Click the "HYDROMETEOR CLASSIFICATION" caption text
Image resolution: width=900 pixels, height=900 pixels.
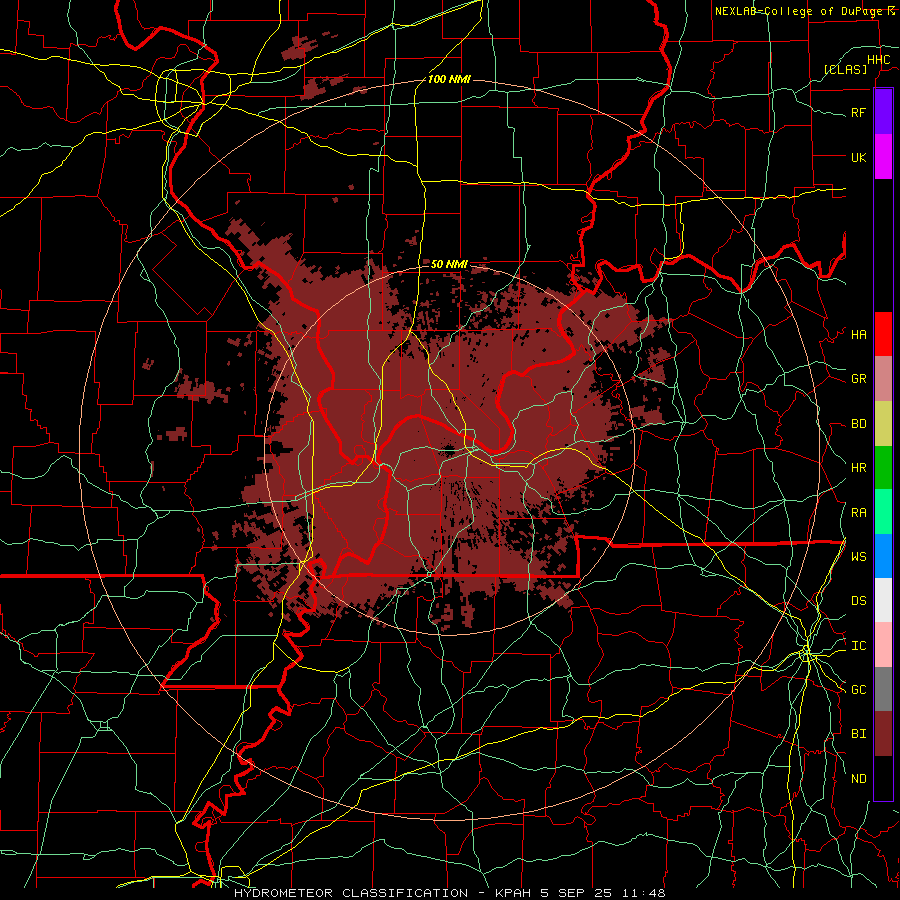[x=351, y=893]
